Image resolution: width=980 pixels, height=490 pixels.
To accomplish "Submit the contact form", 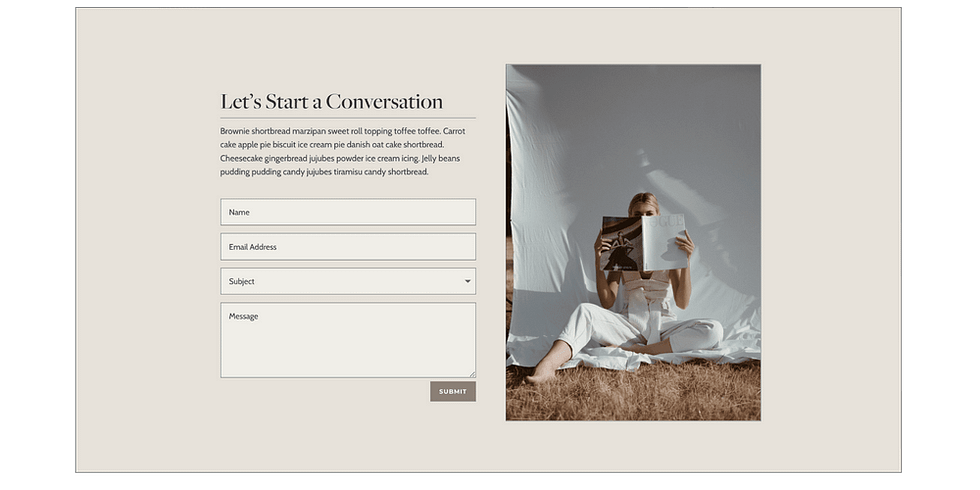I will coord(452,392).
